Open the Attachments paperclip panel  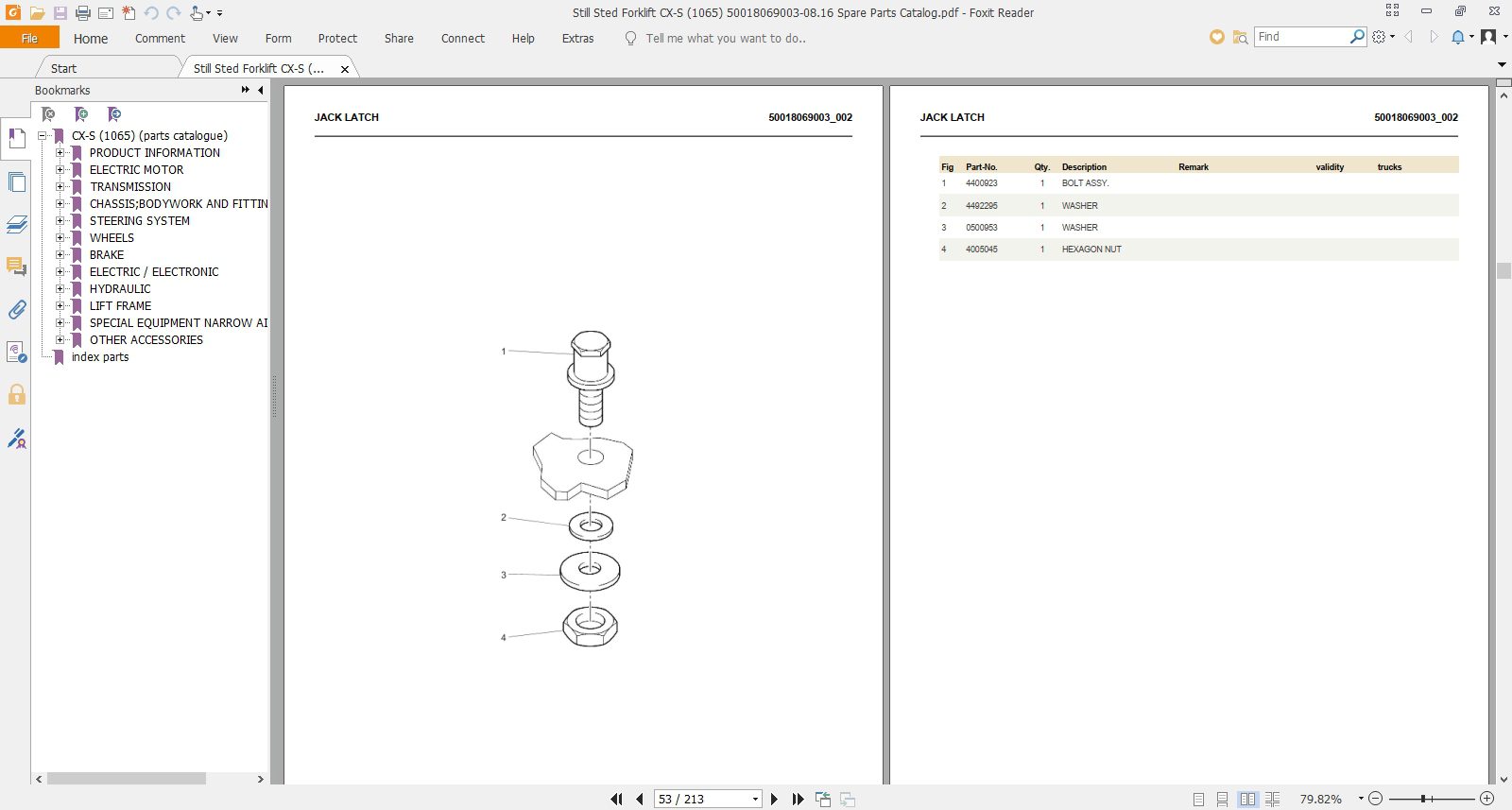(x=16, y=309)
